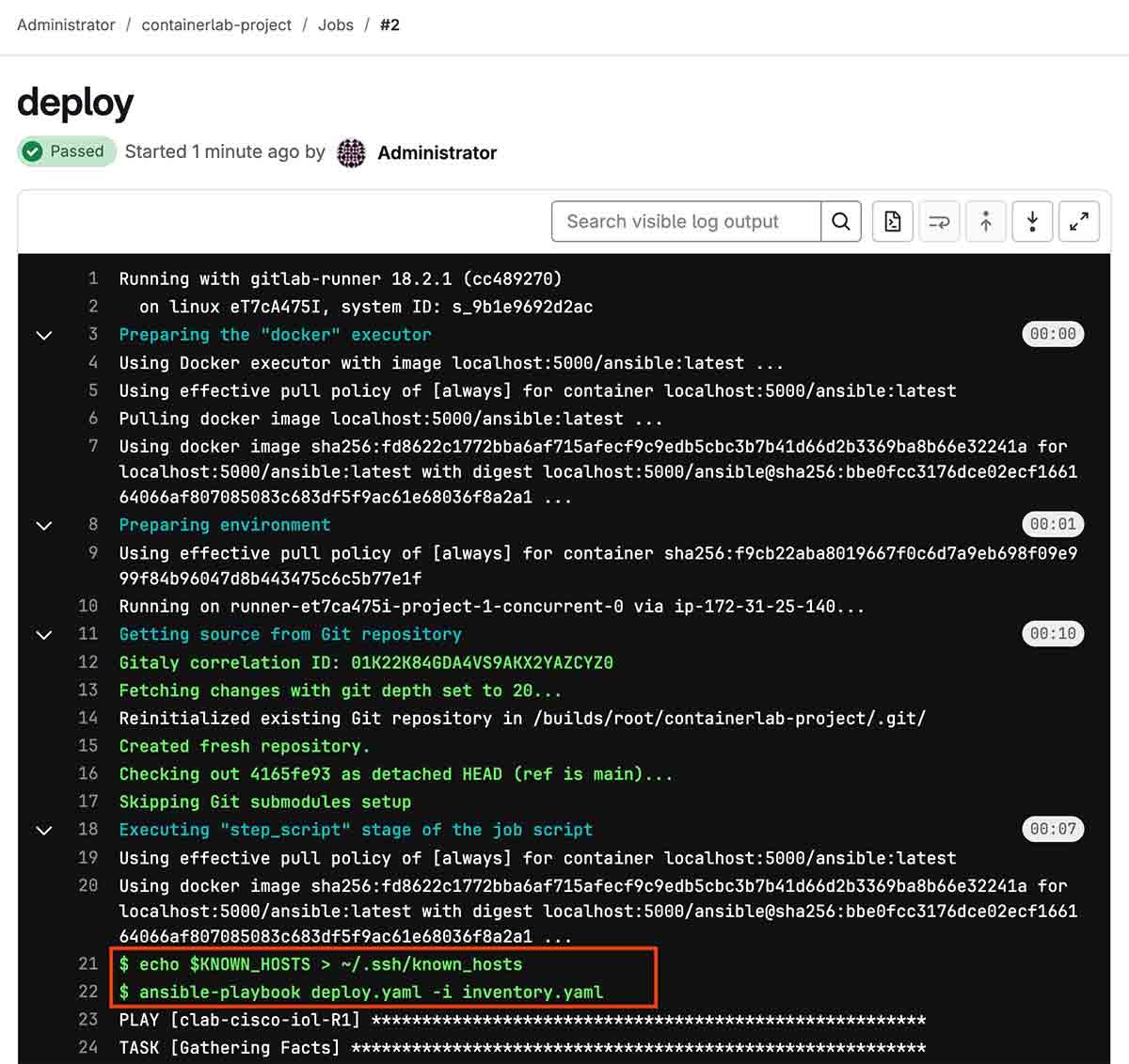Click the Administrator breadcrumb item
Screen dimensions: 1129x1064
65,24
